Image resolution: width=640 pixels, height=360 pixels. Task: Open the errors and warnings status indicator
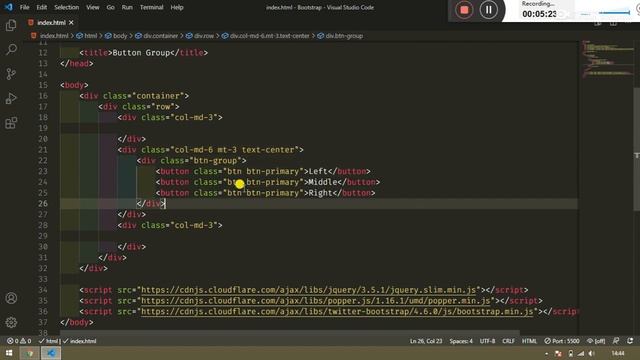[19, 341]
